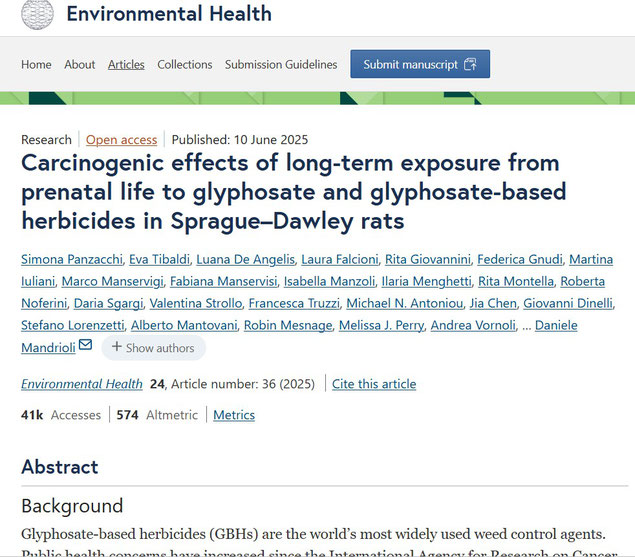
Task: Click the Submit manuscript button
Action: (420, 64)
